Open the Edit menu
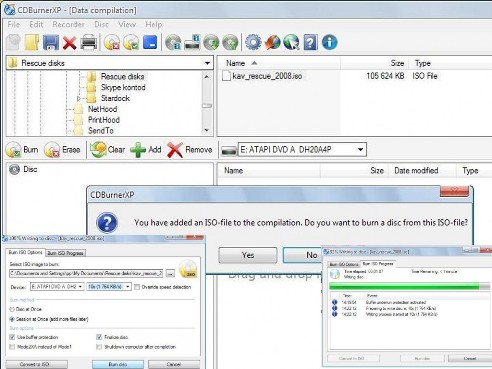The image size is (492, 369). (x=36, y=24)
